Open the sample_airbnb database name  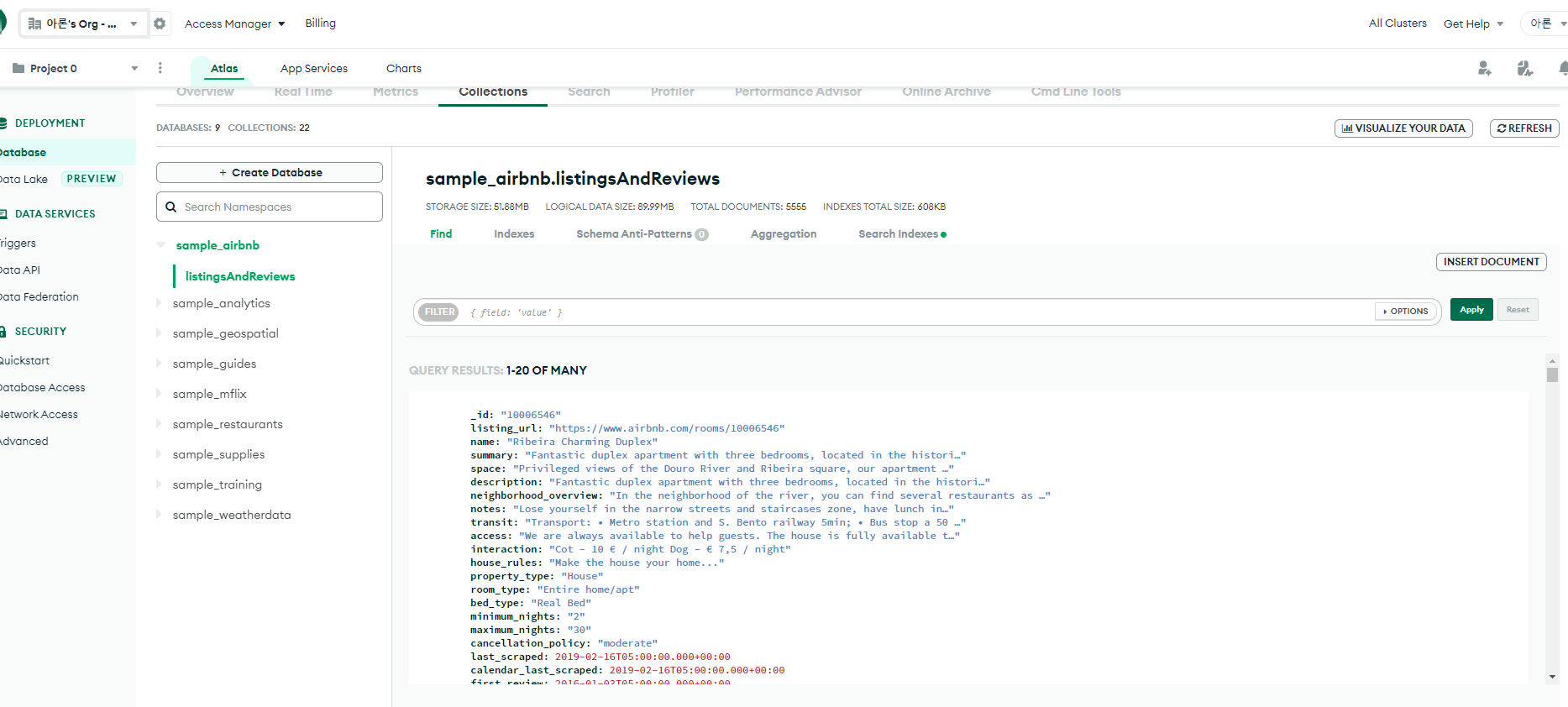click(x=218, y=245)
